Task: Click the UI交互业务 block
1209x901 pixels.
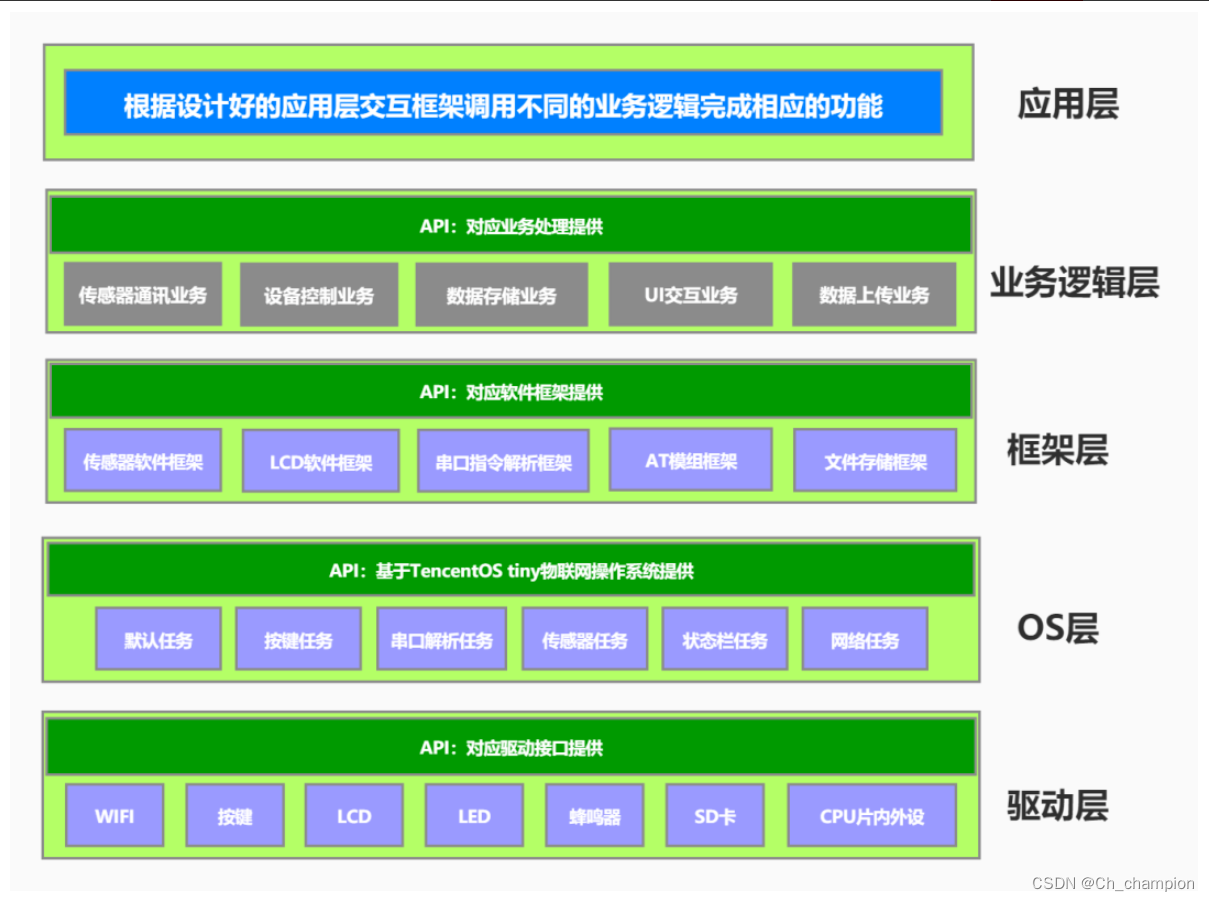Action: click(691, 294)
